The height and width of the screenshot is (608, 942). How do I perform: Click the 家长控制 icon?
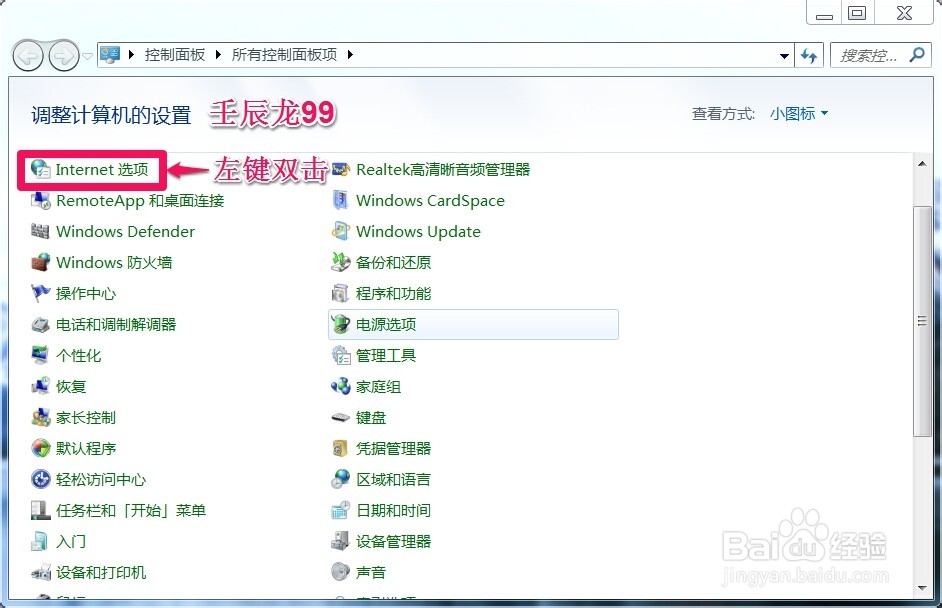(x=40, y=418)
